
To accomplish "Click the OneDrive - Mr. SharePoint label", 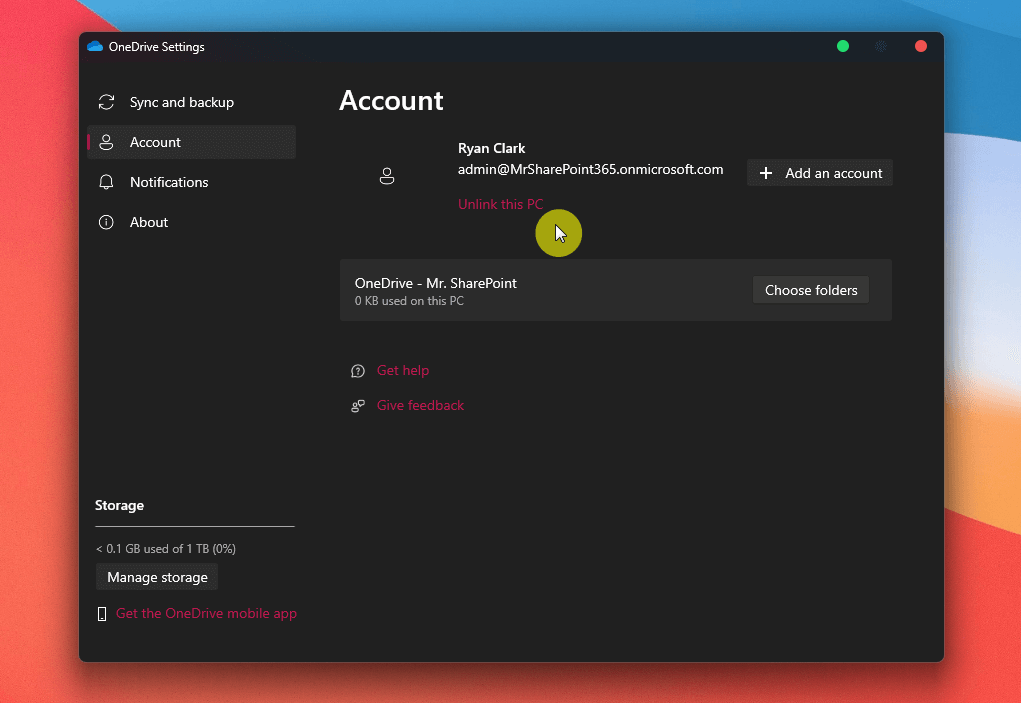I will (x=436, y=283).
